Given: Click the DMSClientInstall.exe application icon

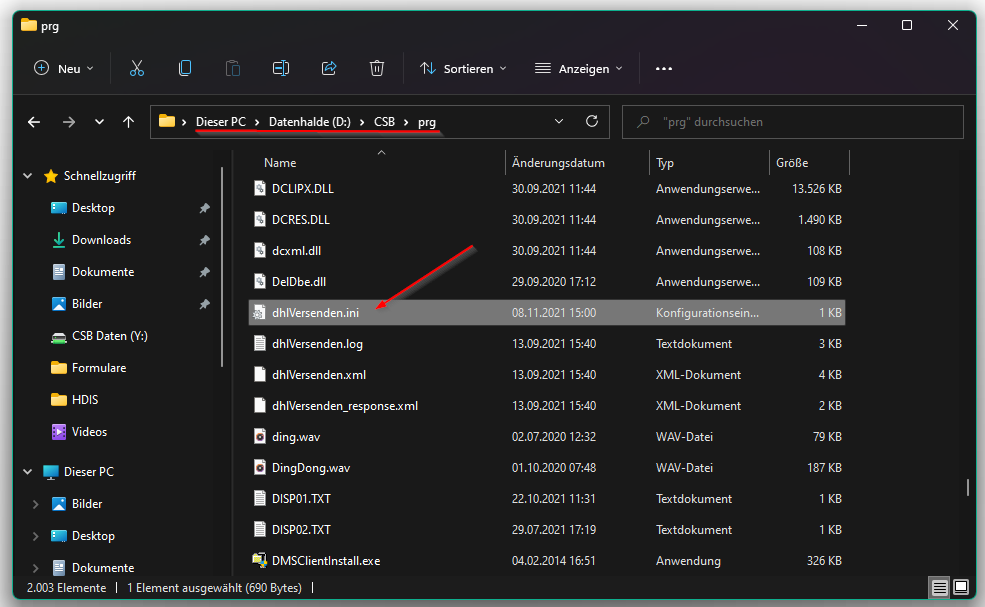Looking at the screenshot, I should pyautogui.click(x=259, y=561).
